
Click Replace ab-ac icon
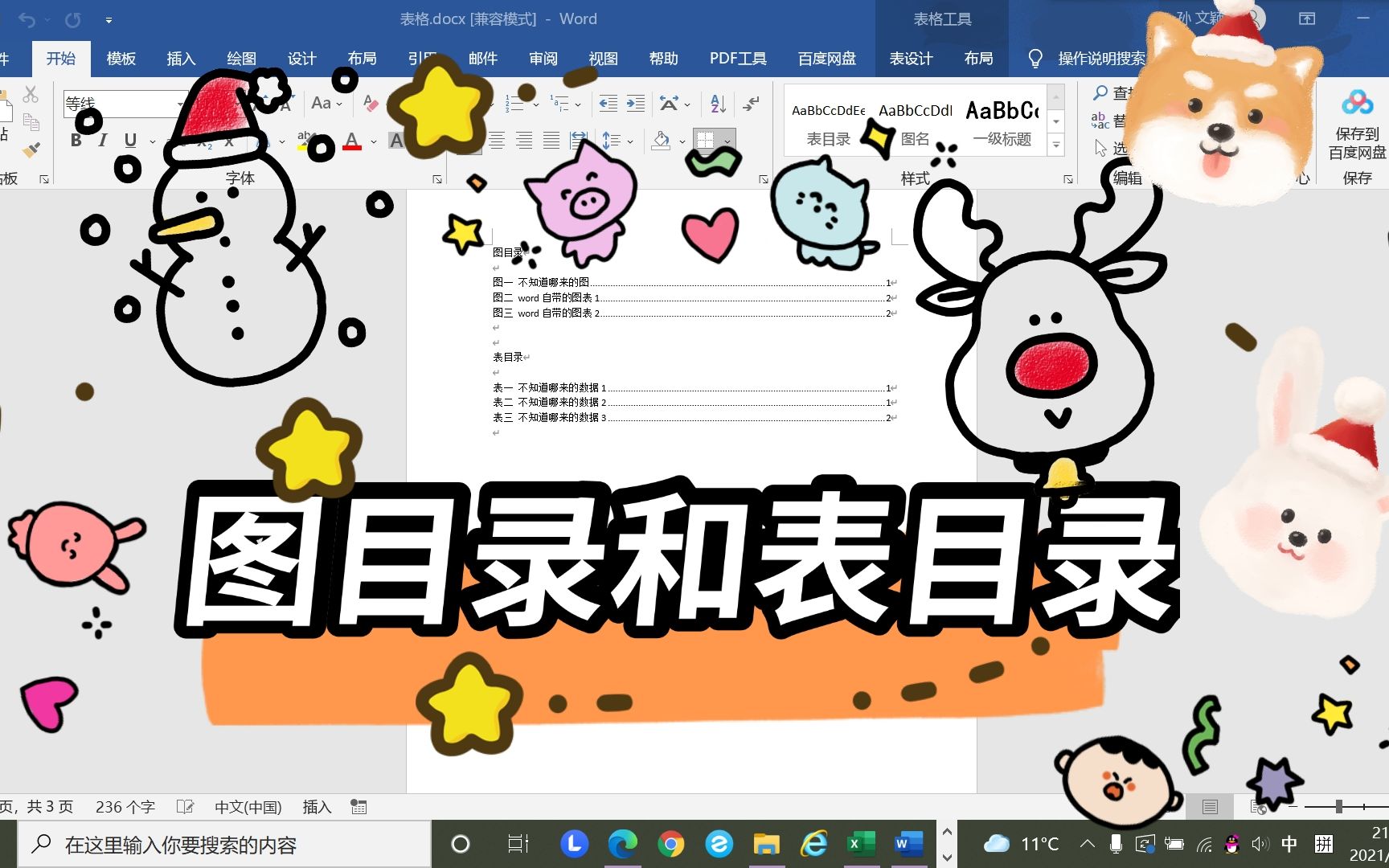1100,121
